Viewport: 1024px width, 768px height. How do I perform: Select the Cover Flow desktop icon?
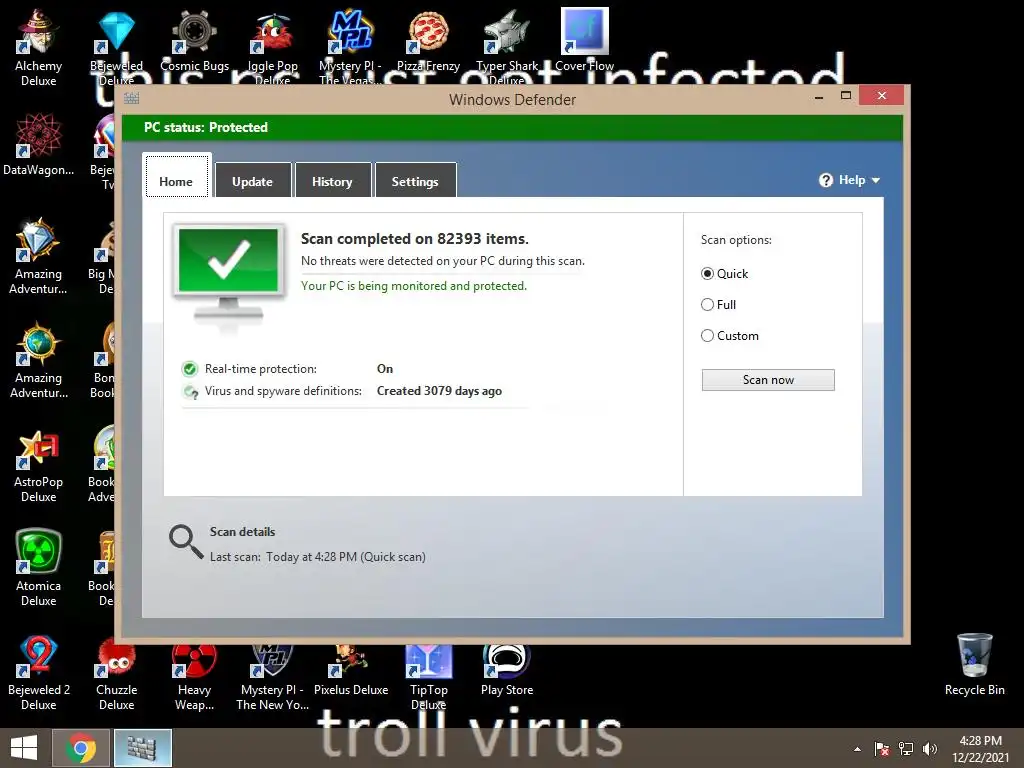(584, 40)
